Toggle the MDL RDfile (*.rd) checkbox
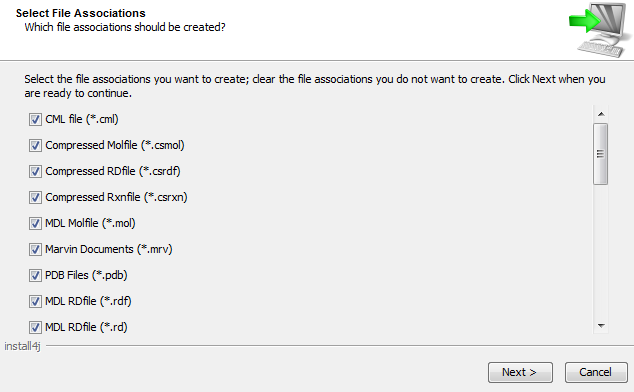634x392 pixels. point(35,327)
